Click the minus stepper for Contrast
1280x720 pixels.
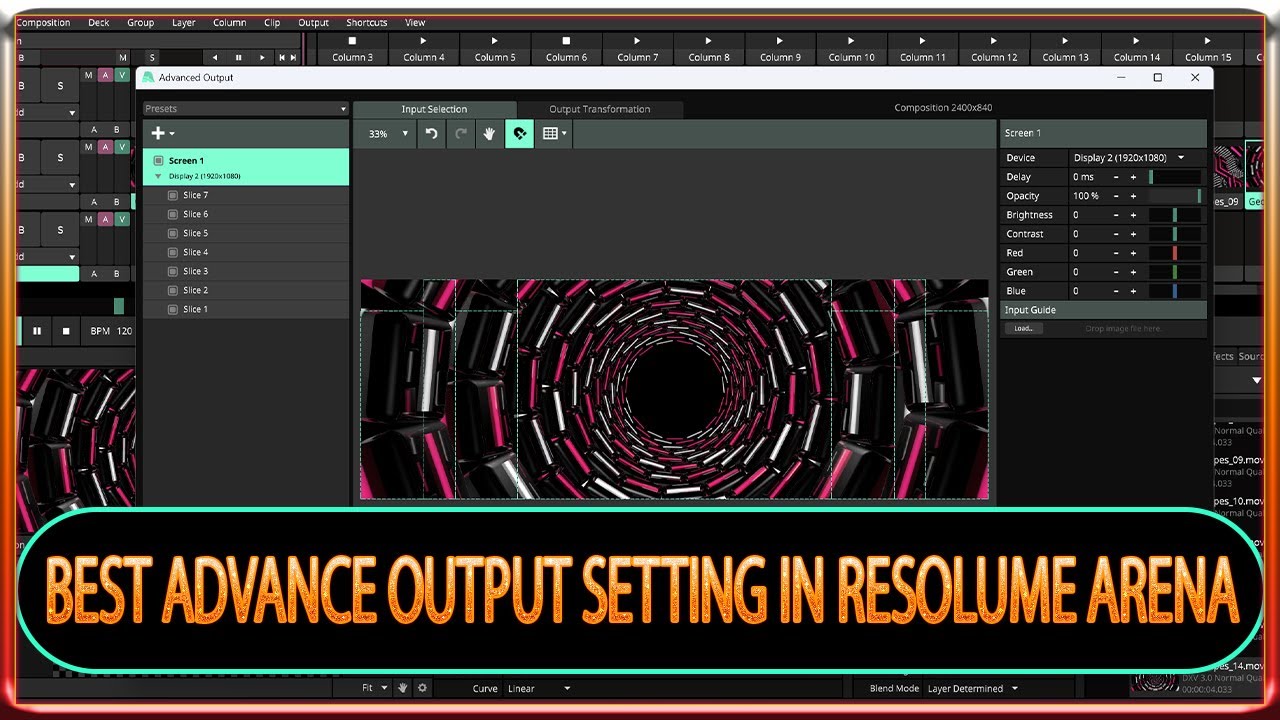(1116, 234)
